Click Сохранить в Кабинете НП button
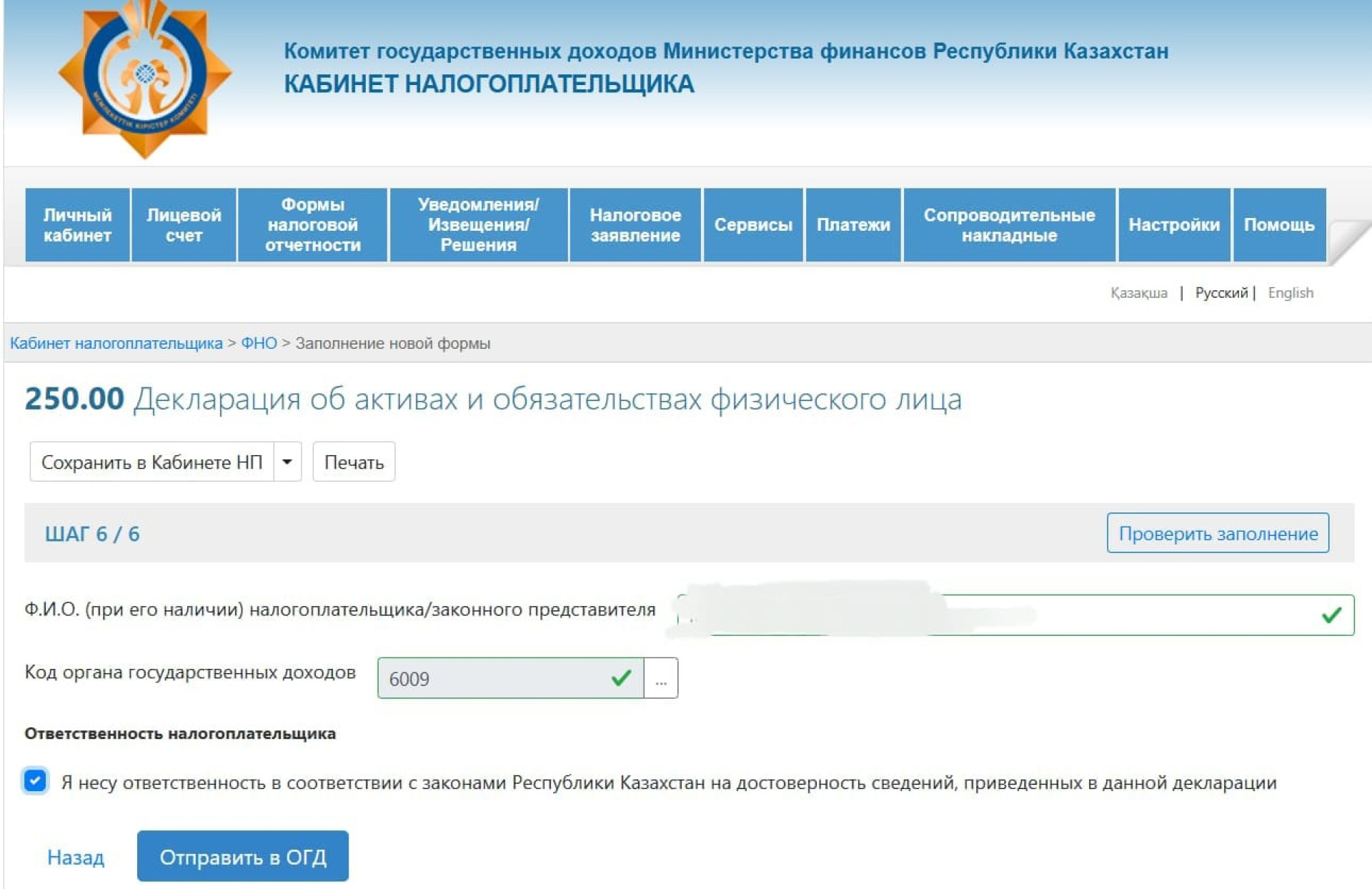 pyautogui.click(x=151, y=462)
